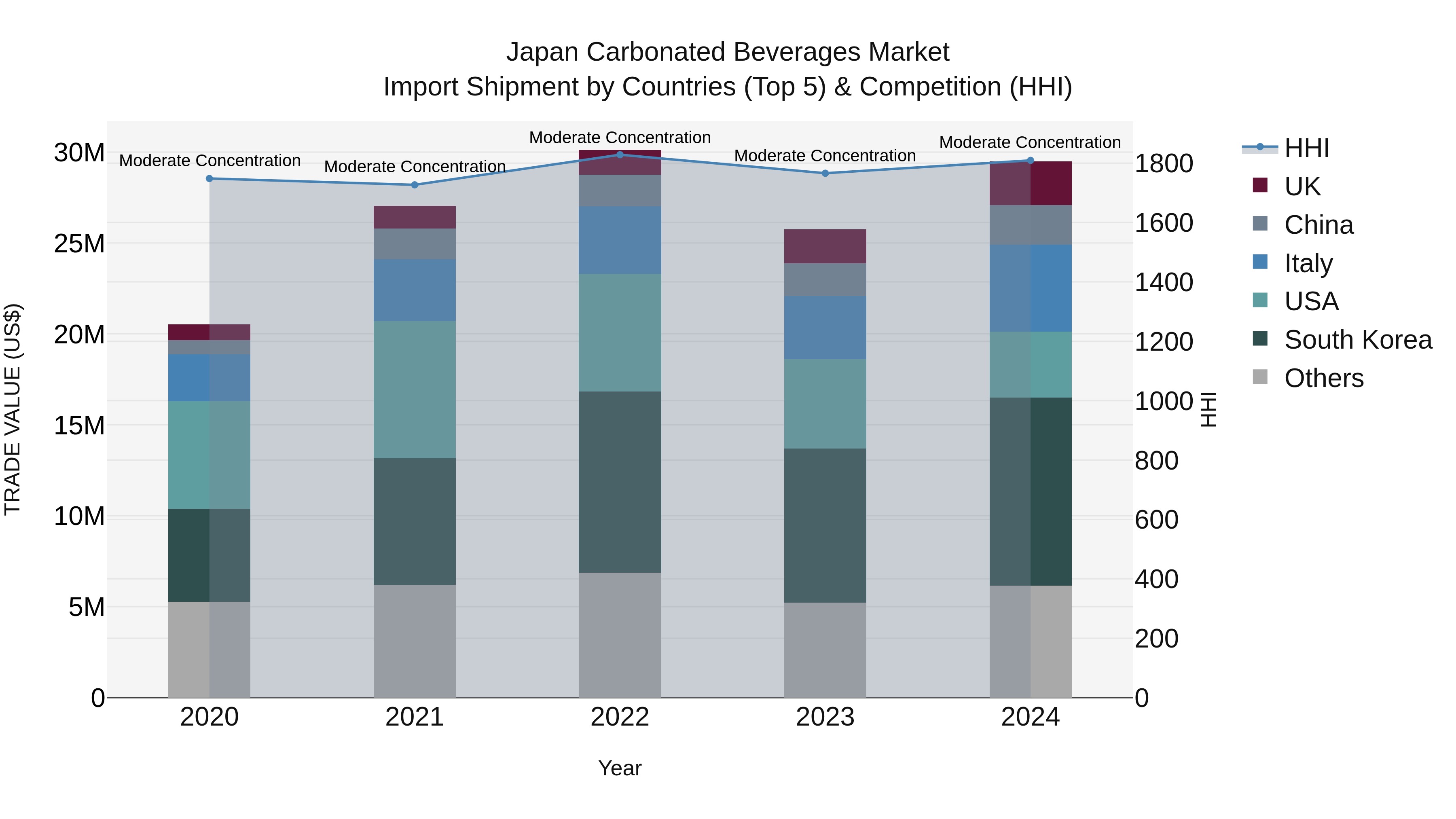Click South Korea segment in 2022 bar

pos(620,482)
